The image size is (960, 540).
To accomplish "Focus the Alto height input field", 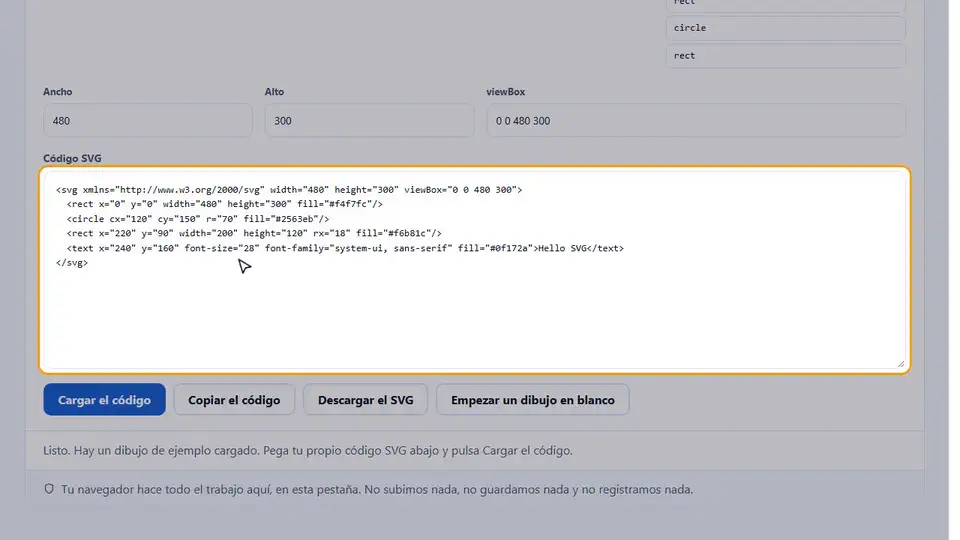I will coord(369,121).
